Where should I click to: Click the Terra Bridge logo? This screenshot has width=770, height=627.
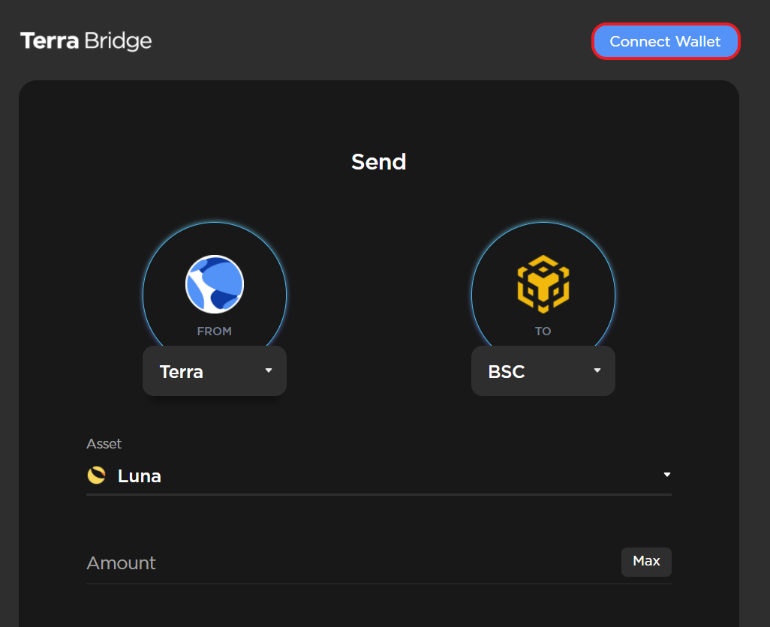[86, 41]
